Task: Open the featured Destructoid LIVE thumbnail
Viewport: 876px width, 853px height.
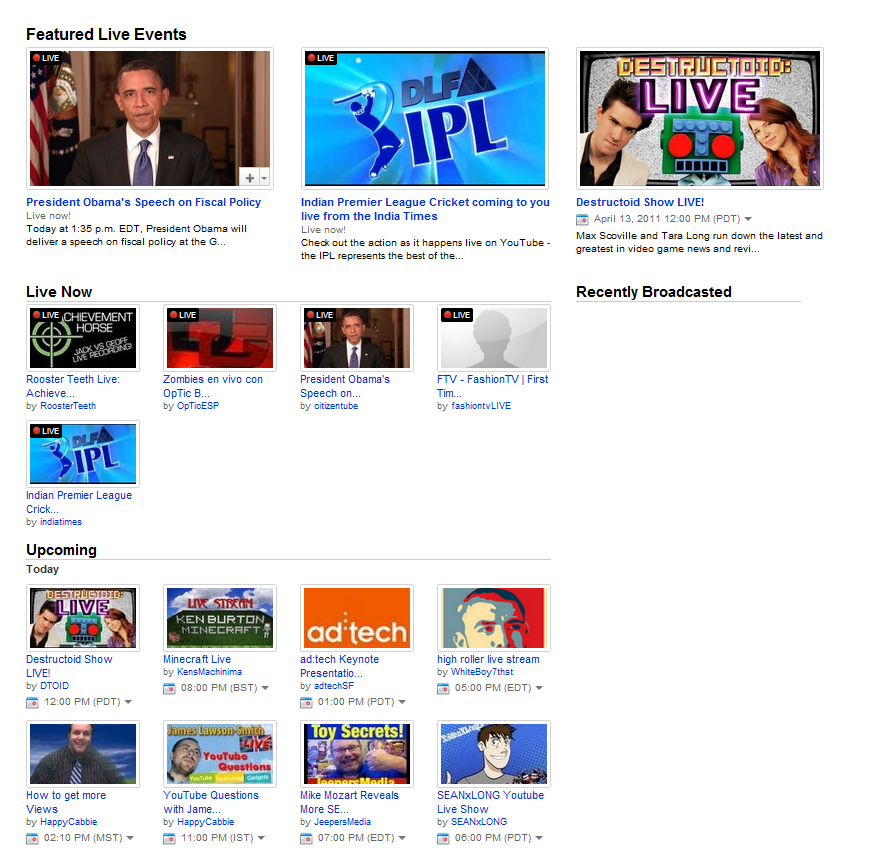Action: pos(699,118)
